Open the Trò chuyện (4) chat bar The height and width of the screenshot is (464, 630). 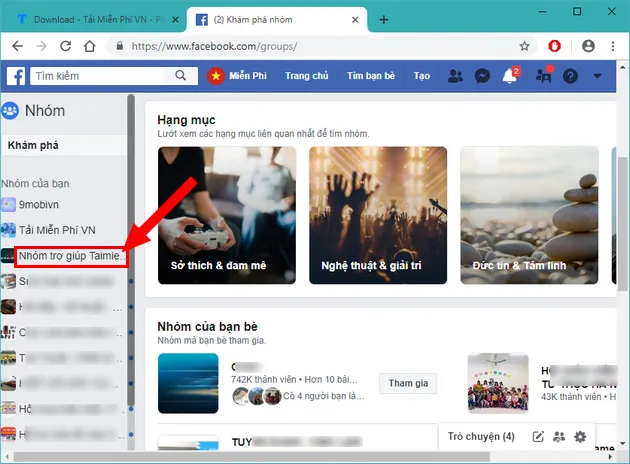481,436
